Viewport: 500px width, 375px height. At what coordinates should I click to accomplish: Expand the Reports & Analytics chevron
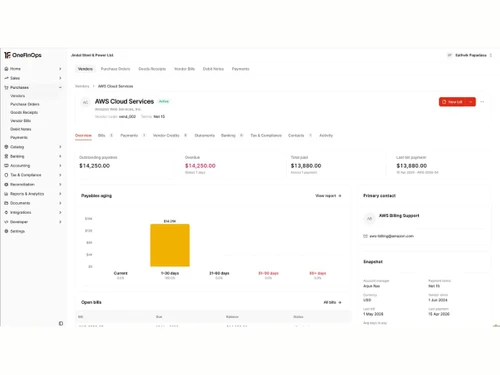pos(60,194)
